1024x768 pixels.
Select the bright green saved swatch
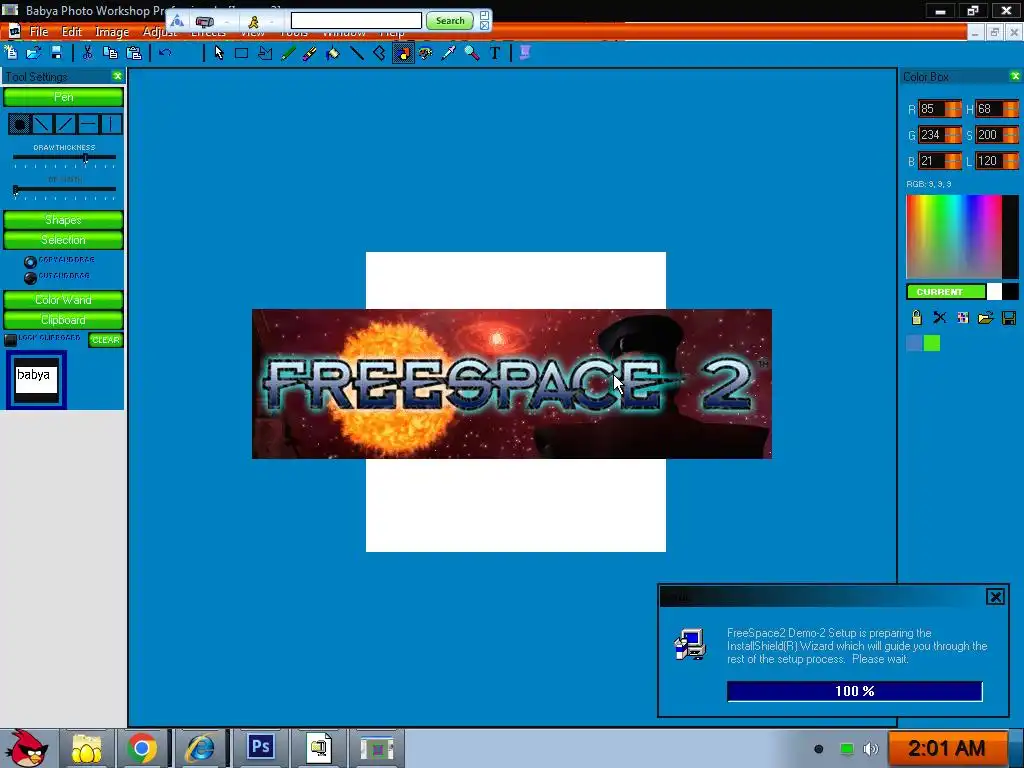(x=932, y=343)
